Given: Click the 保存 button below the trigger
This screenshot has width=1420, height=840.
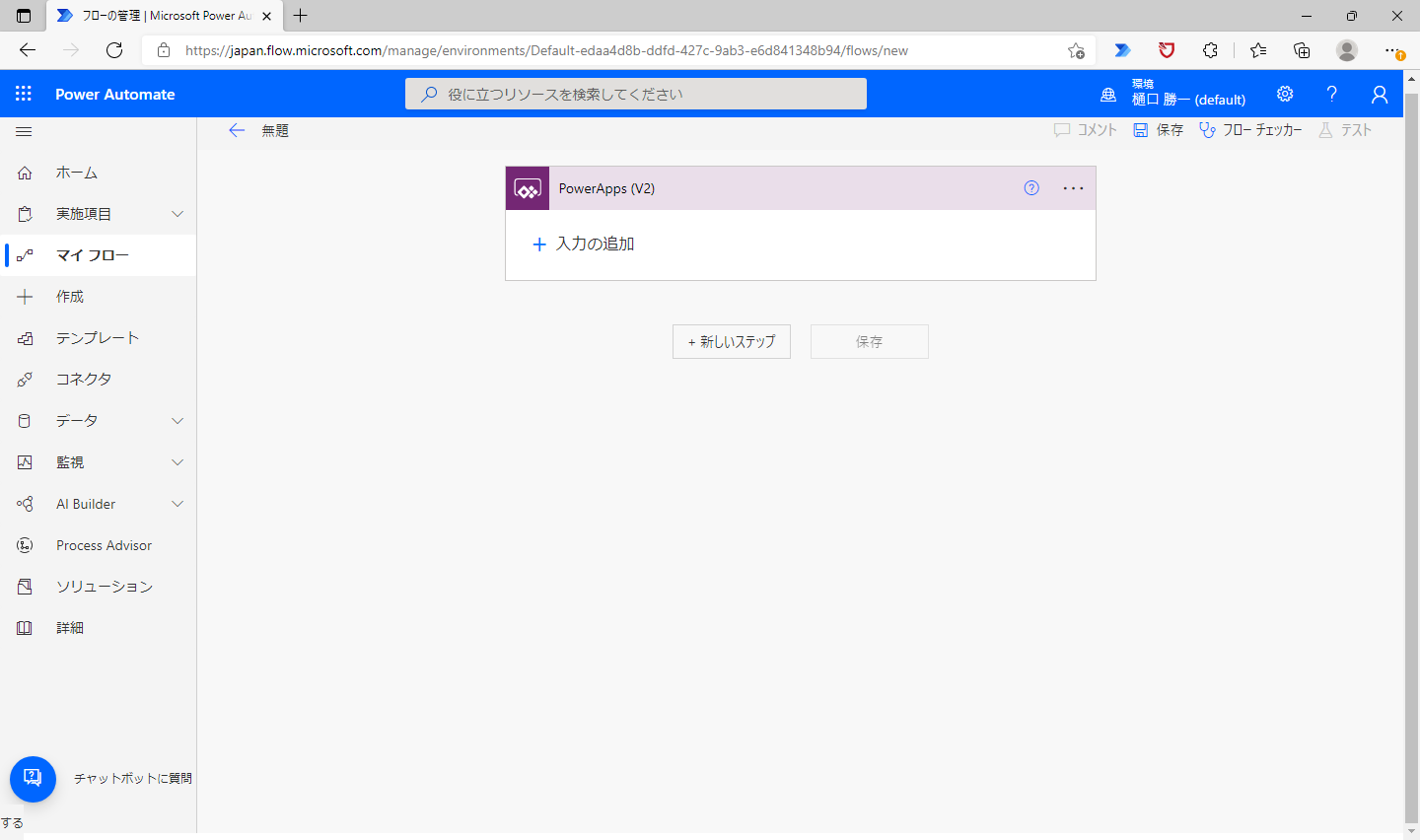Looking at the screenshot, I should 870,341.
